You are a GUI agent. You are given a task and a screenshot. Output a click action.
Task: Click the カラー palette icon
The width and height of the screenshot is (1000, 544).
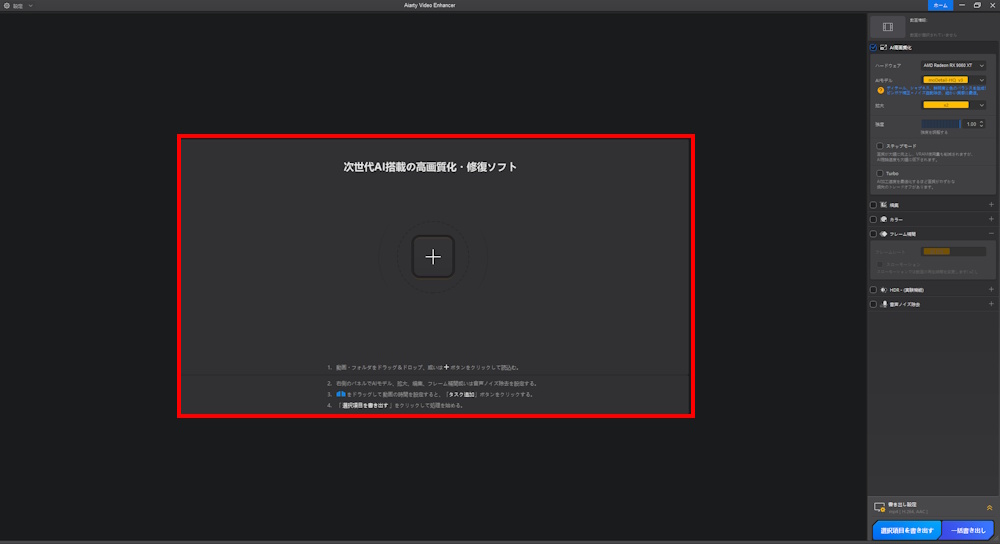pos(883,219)
